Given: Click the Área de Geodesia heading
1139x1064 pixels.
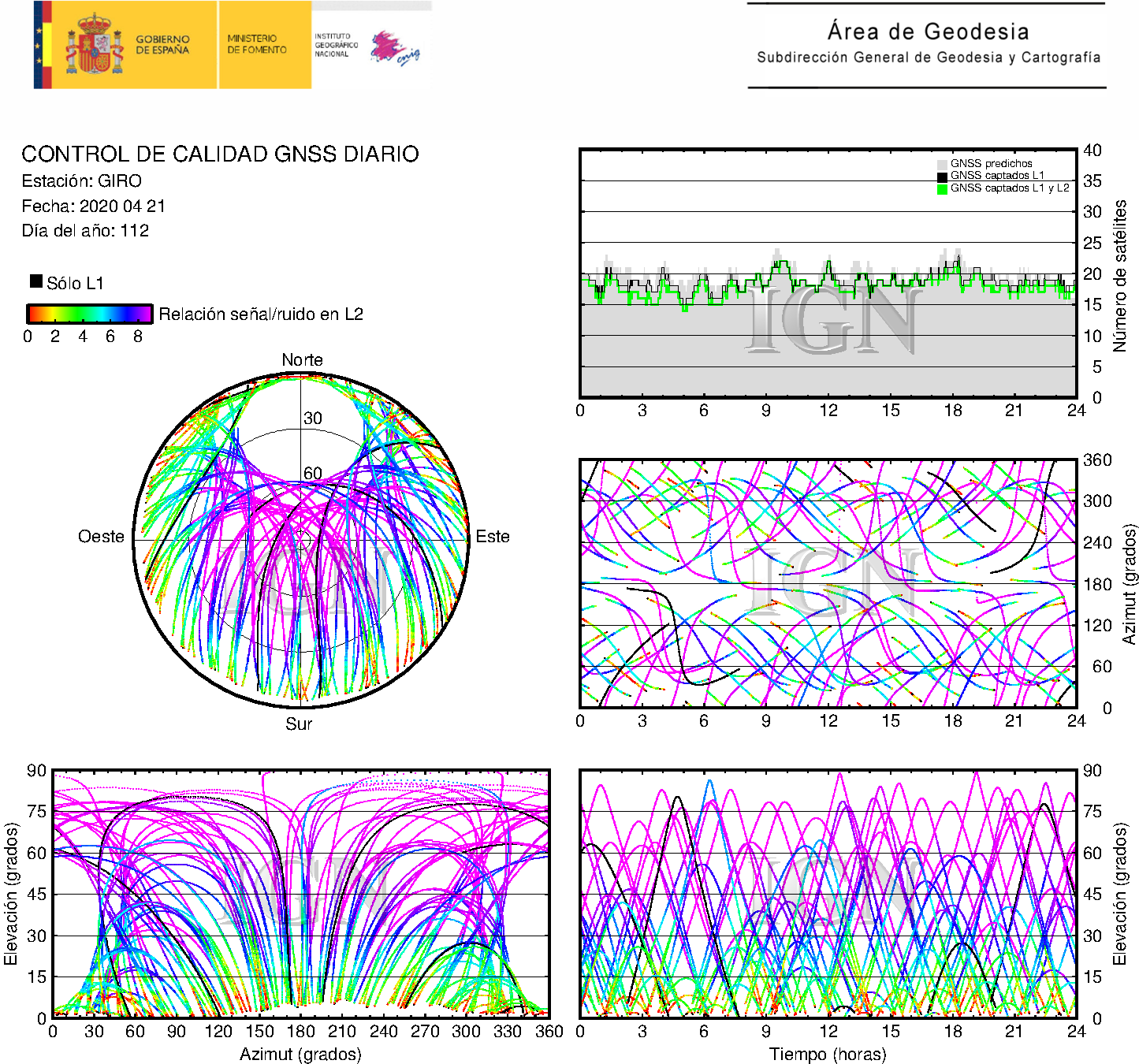Looking at the screenshot, I should (x=928, y=32).
